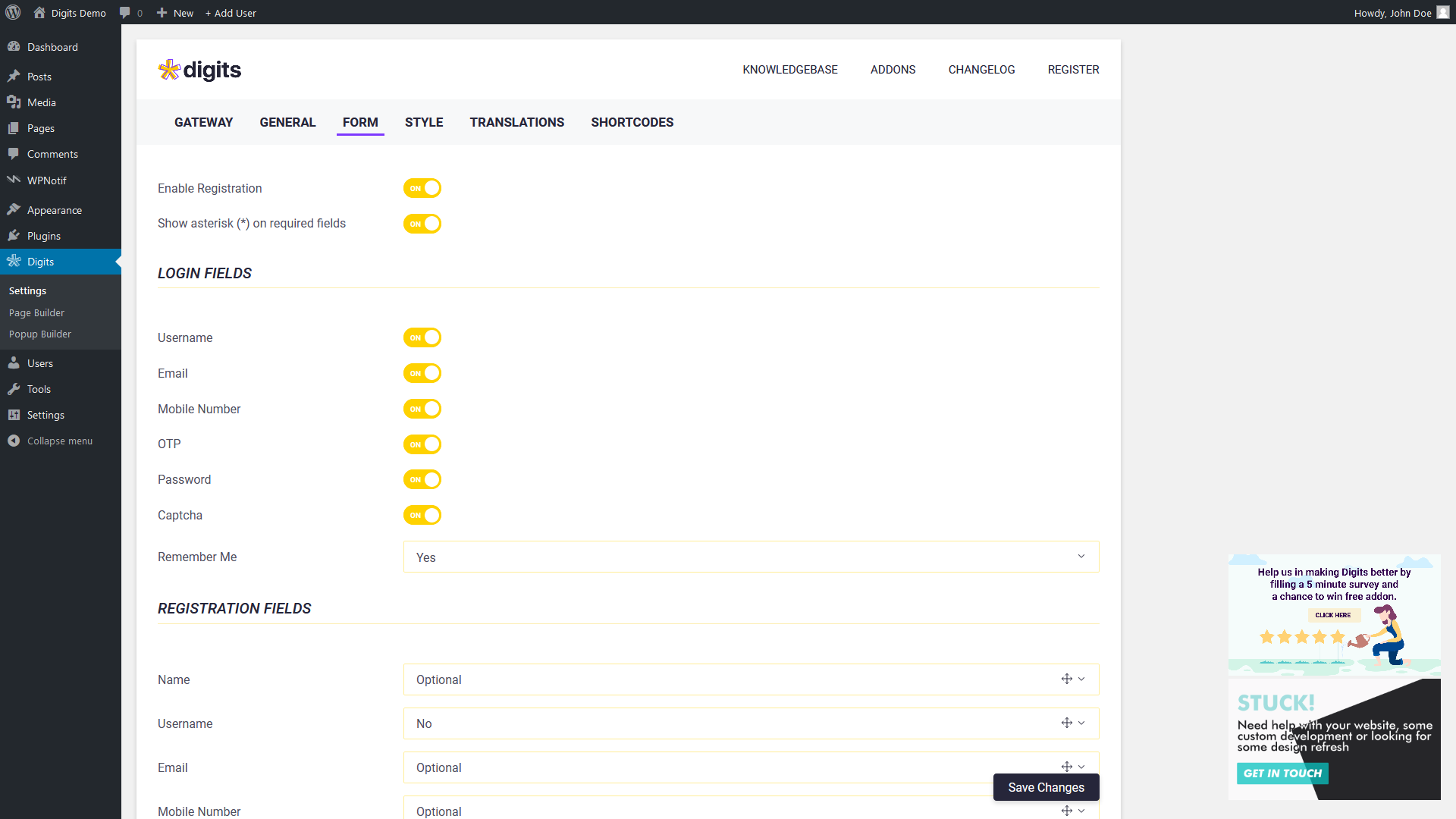The image size is (1456, 819).
Task: Toggle the login Email switch
Action: point(422,373)
